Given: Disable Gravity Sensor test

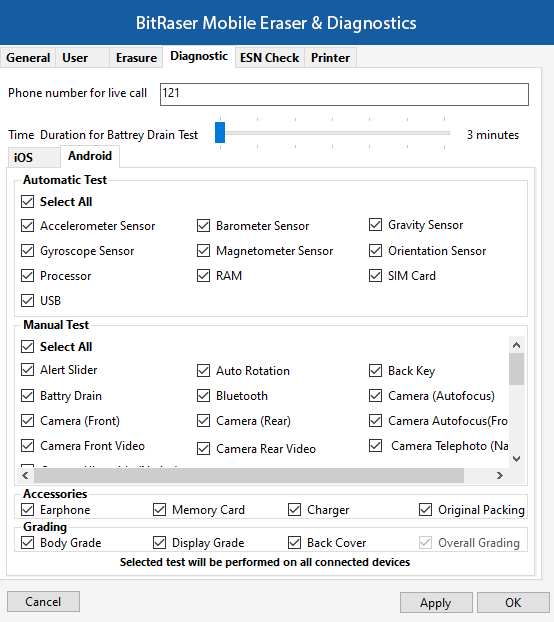Looking at the screenshot, I should pyautogui.click(x=376, y=225).
